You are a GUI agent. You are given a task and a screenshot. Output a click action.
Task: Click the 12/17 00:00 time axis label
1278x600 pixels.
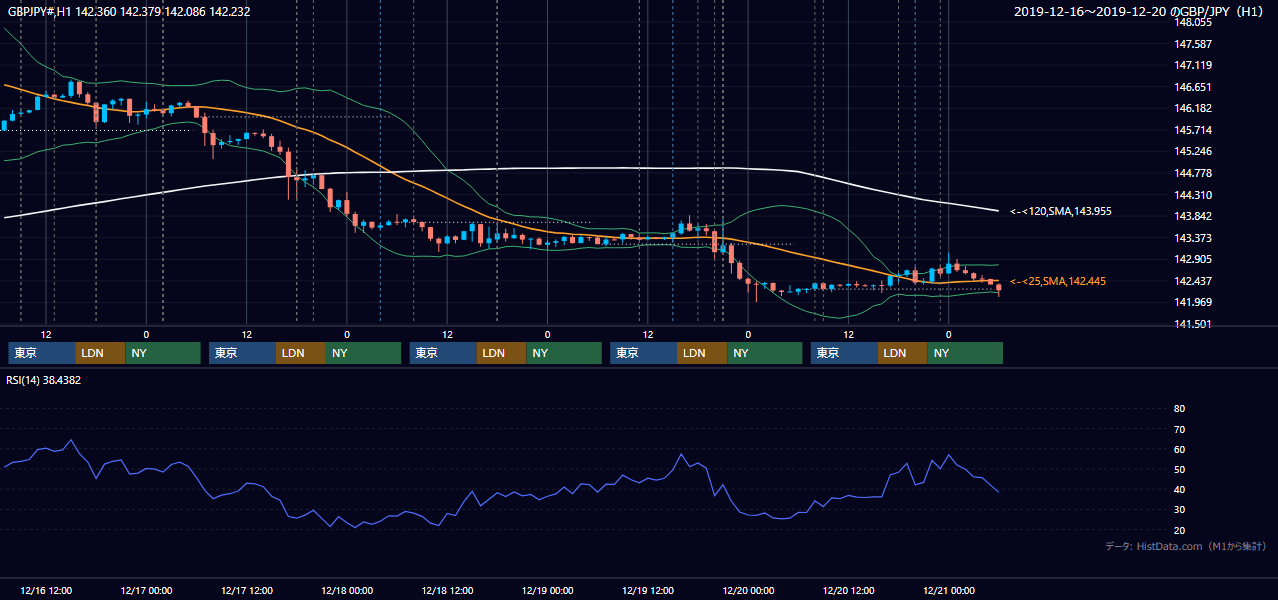(x=146, y=590)
